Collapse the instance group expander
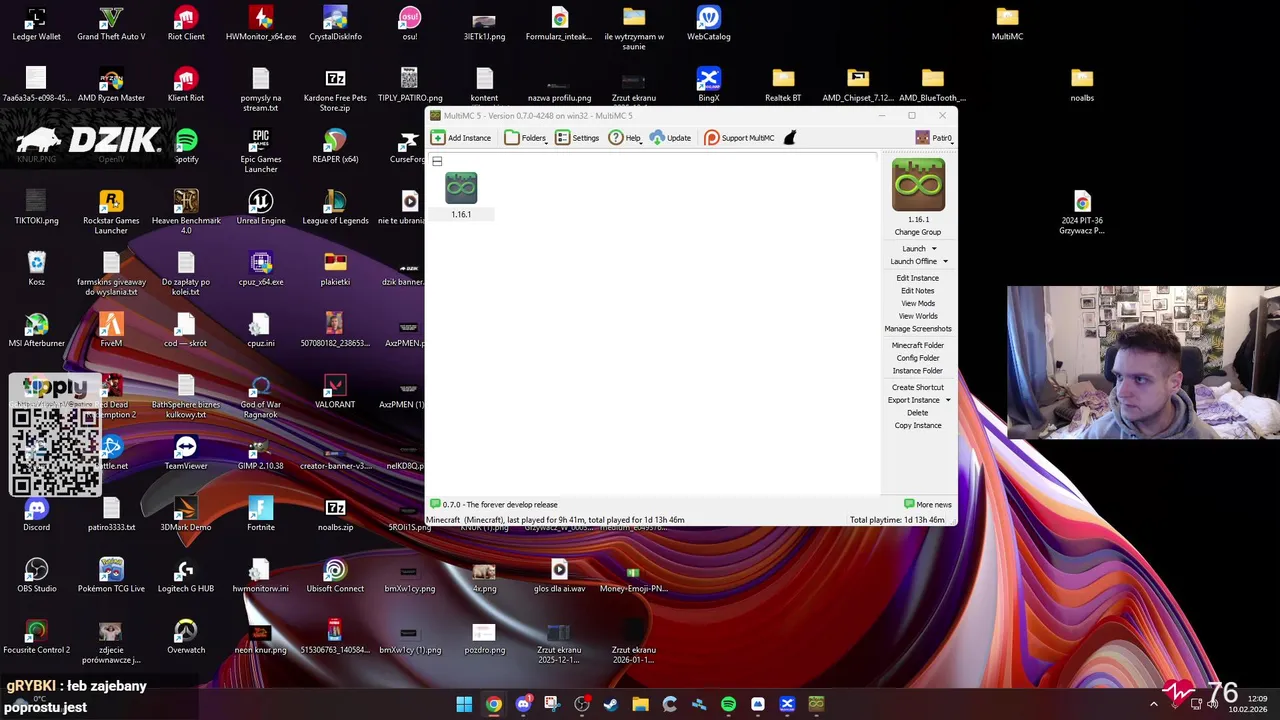 [x=437, y=161]
